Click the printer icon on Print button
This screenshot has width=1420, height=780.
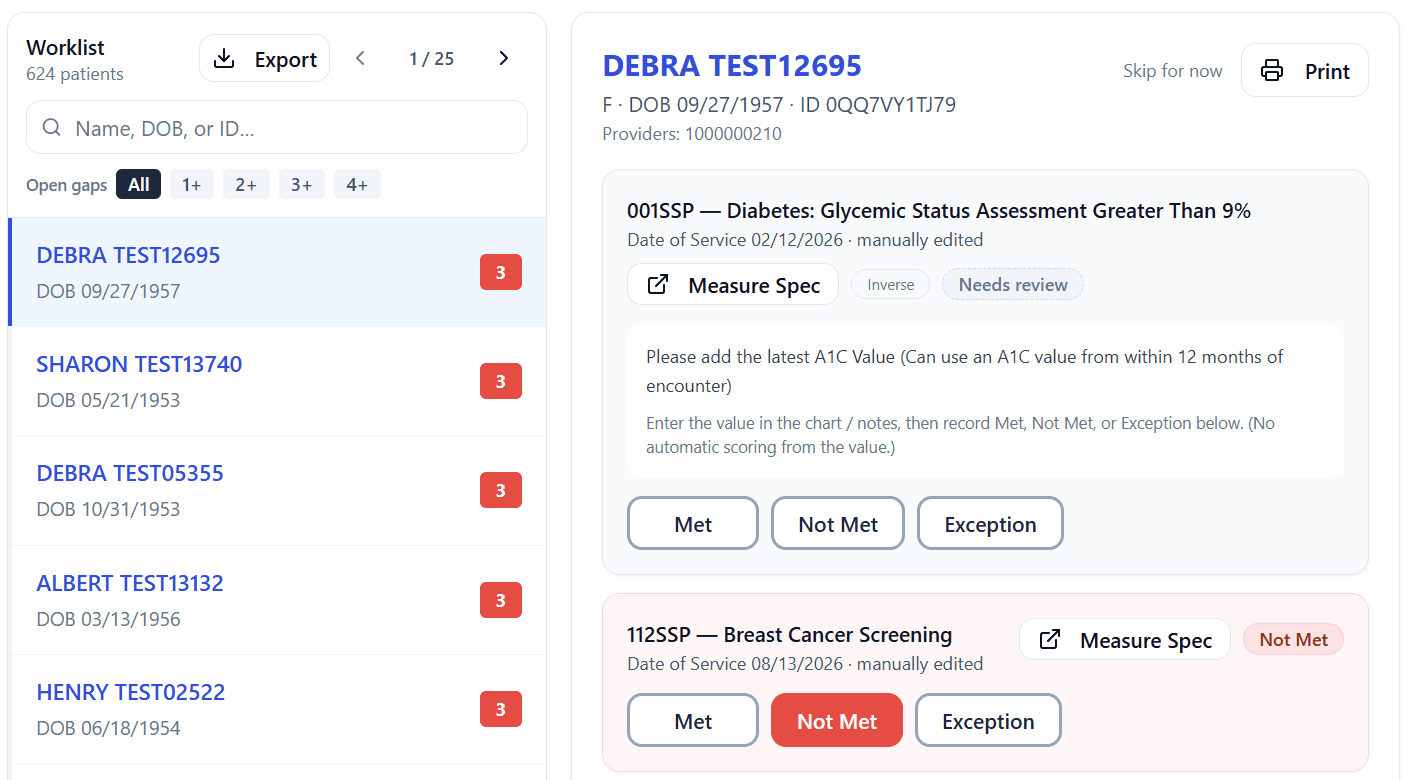[x=1272, y=71]
